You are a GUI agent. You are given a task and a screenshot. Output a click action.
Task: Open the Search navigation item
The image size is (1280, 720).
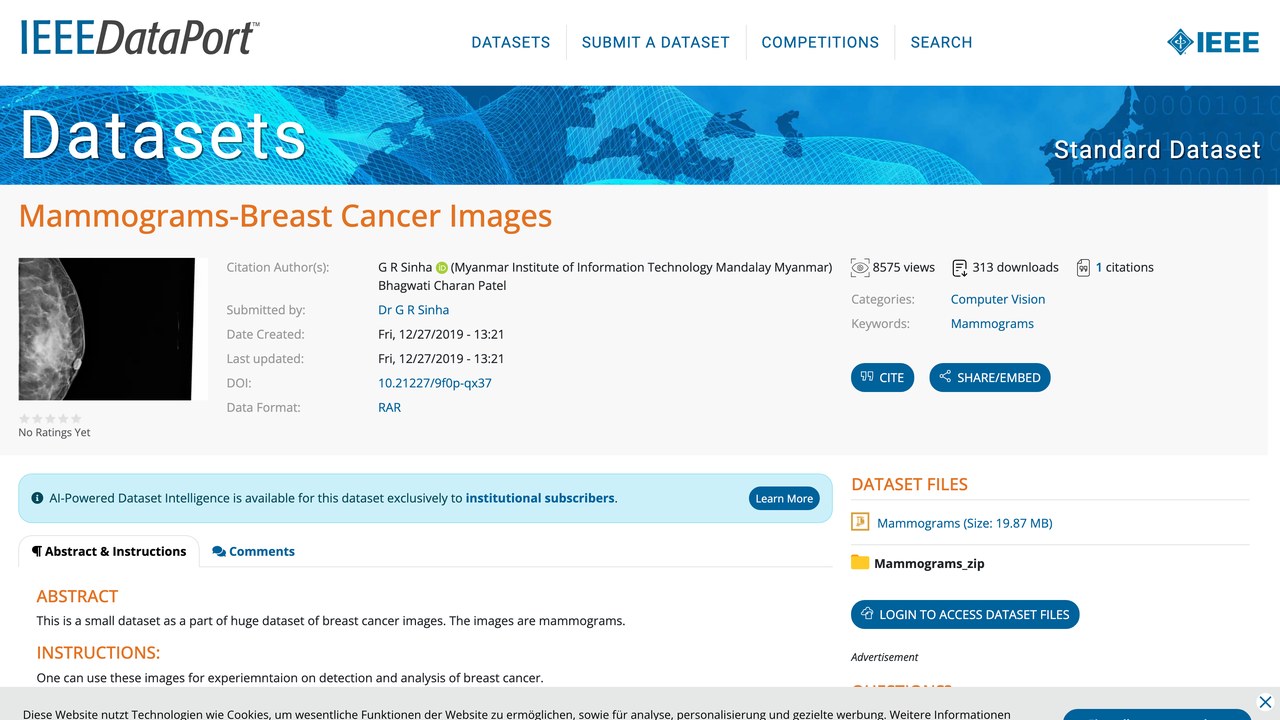click(x=941, y=42)
